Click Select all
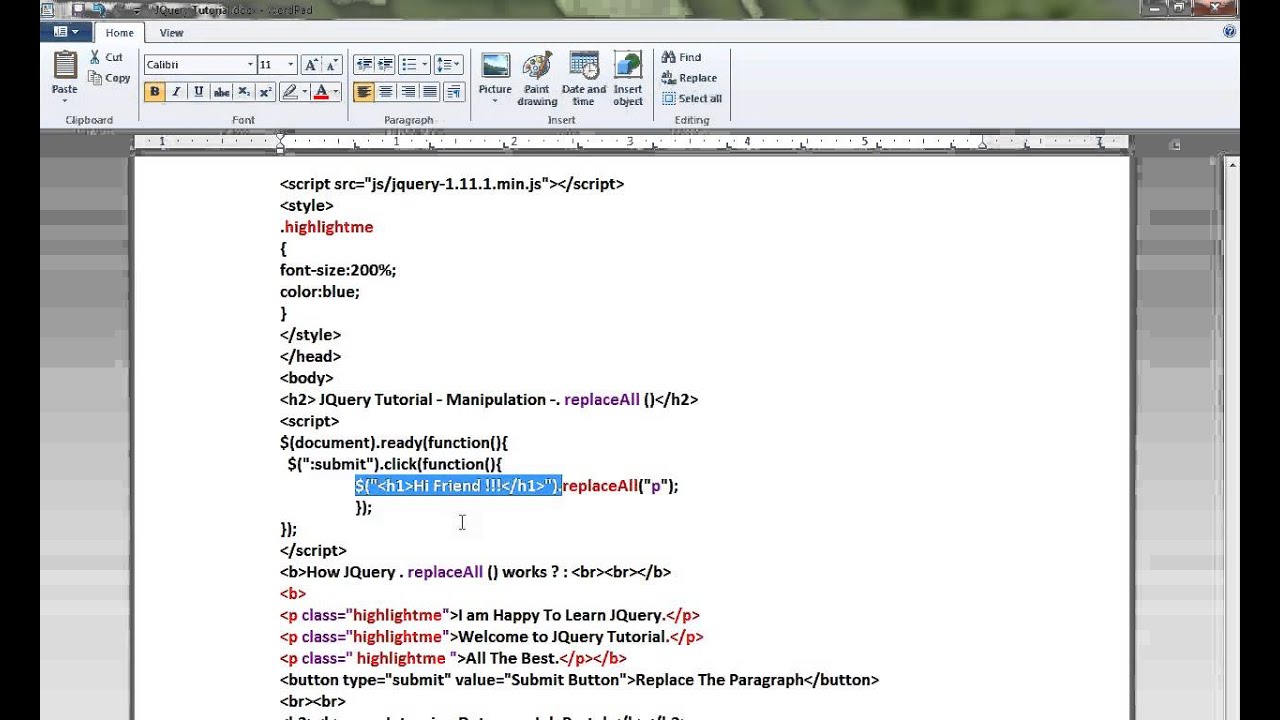1280x720 pixels. click(x=691, y=99)
